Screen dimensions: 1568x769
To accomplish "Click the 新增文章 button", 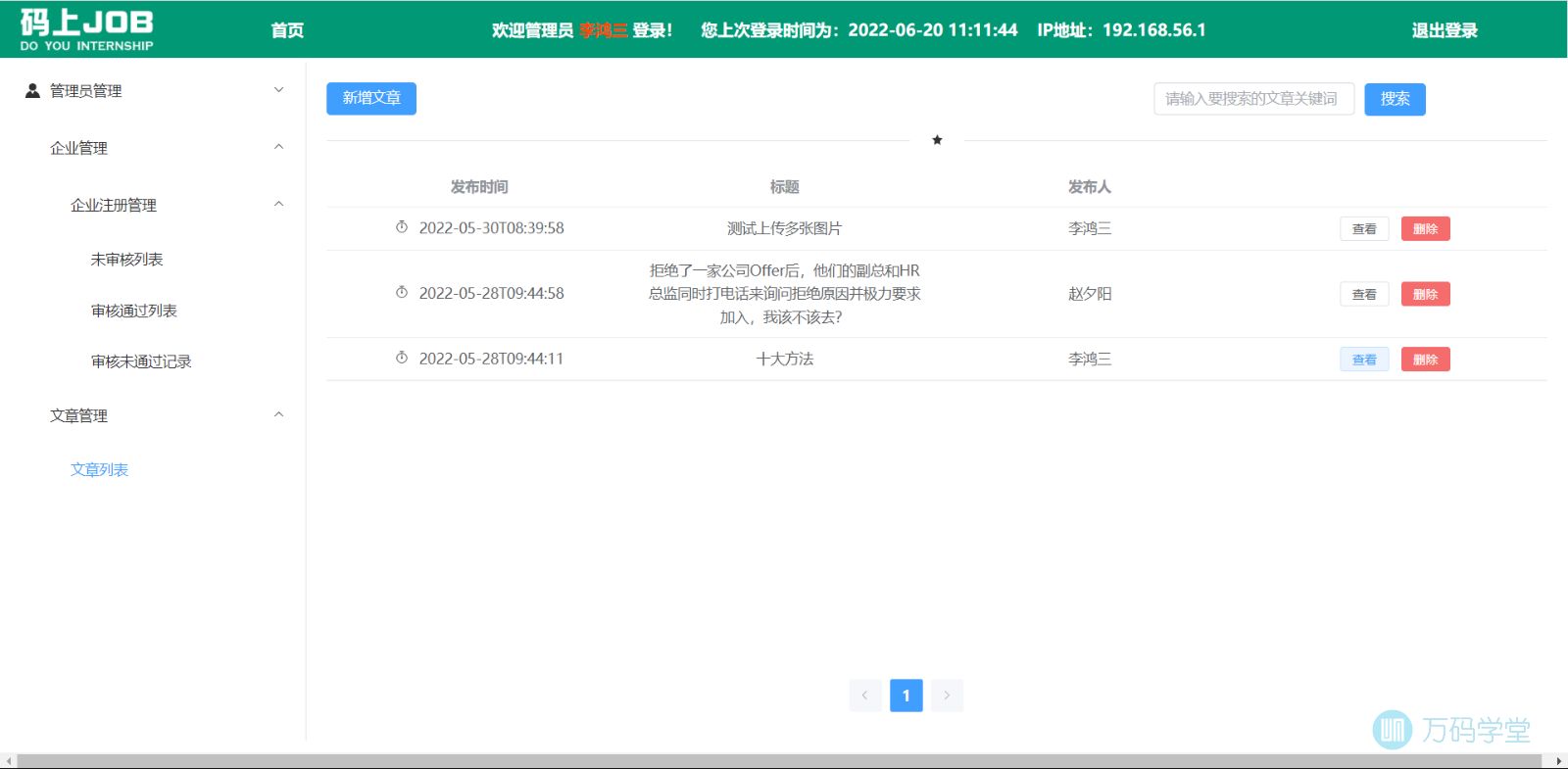I will coord(371,98).
